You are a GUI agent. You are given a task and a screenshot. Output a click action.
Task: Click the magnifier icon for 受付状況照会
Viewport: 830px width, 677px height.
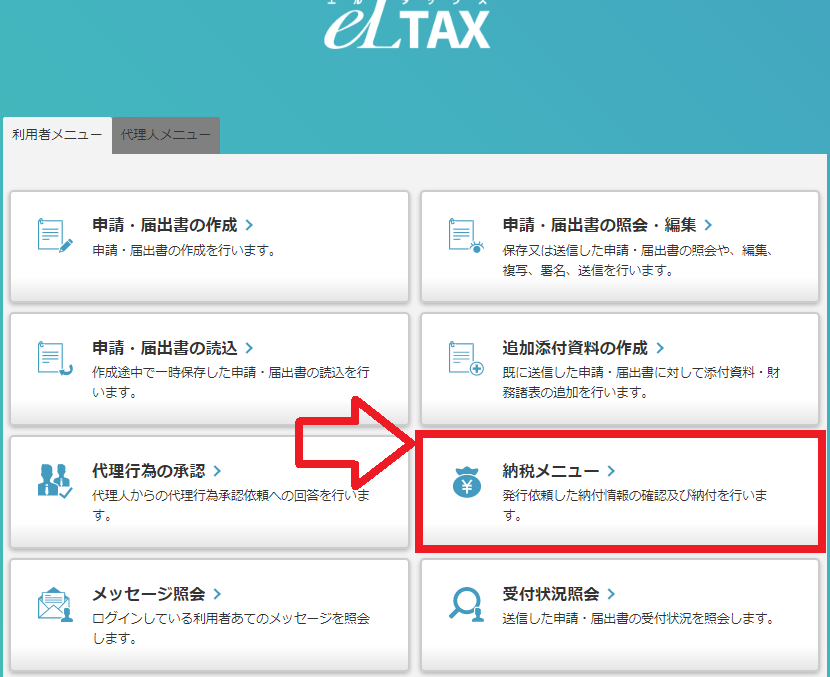(x=466, y=604)
